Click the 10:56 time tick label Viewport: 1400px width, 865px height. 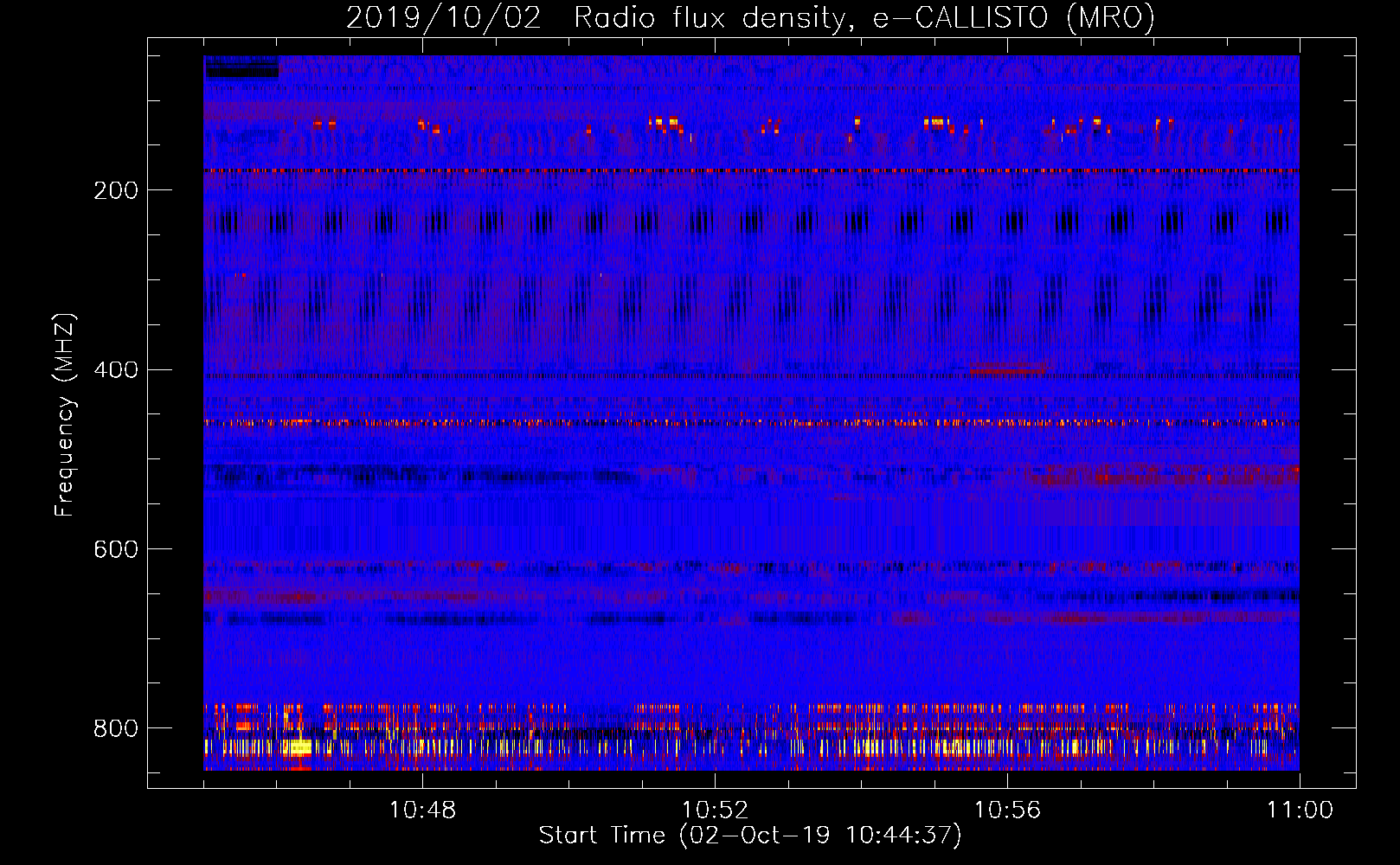pos(1007,811)
